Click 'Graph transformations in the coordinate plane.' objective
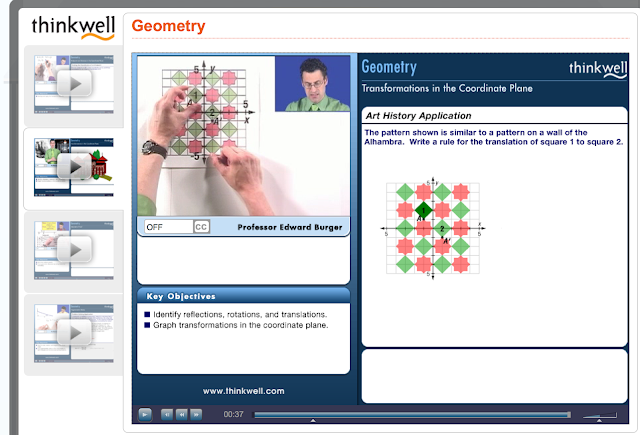Image resolution: width=640 pixels, height=435 pixels. [240, 325]
